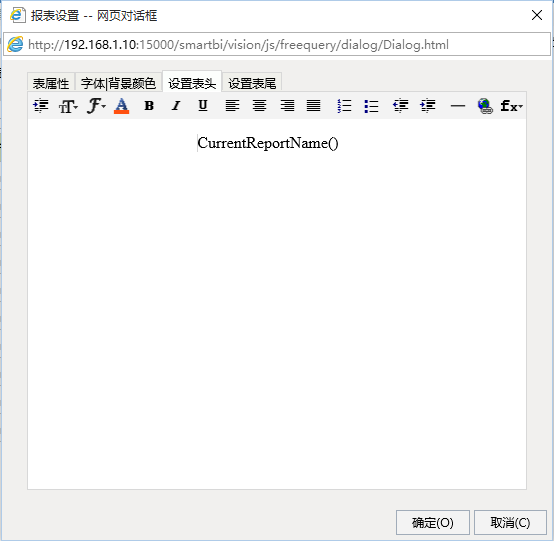
Task: Toggle italic formatting in toolbar
Action: [176, 106]
